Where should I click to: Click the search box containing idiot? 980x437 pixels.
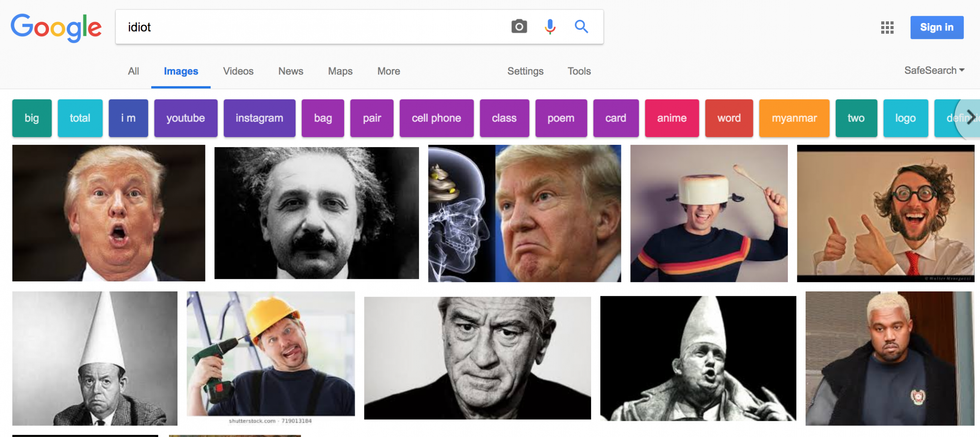pyautogui.click(x=312, y=27)
